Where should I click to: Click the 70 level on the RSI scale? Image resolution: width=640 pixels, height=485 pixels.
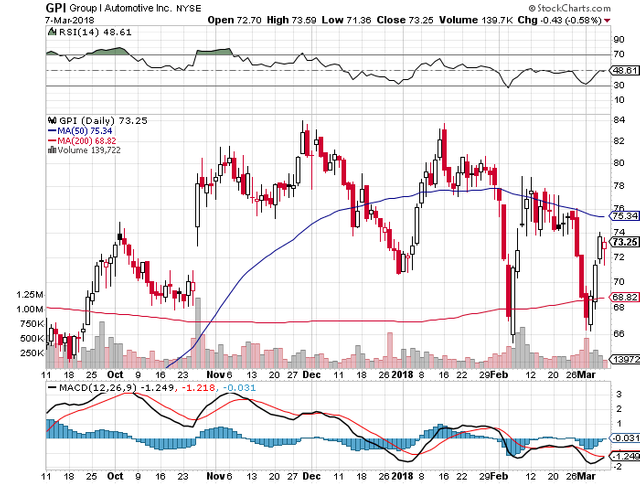[x=619, y=54]
